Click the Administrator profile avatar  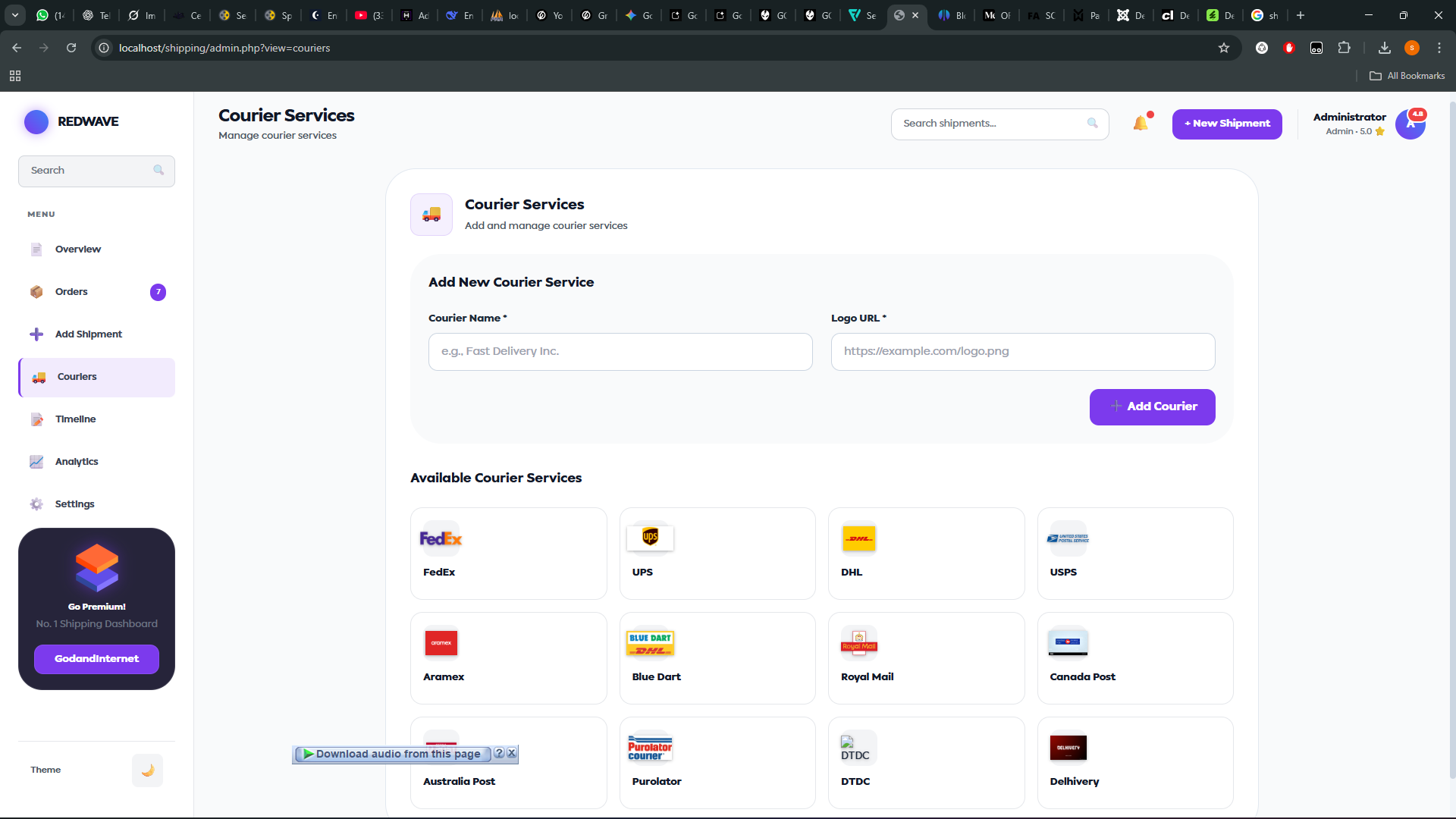1410,124
